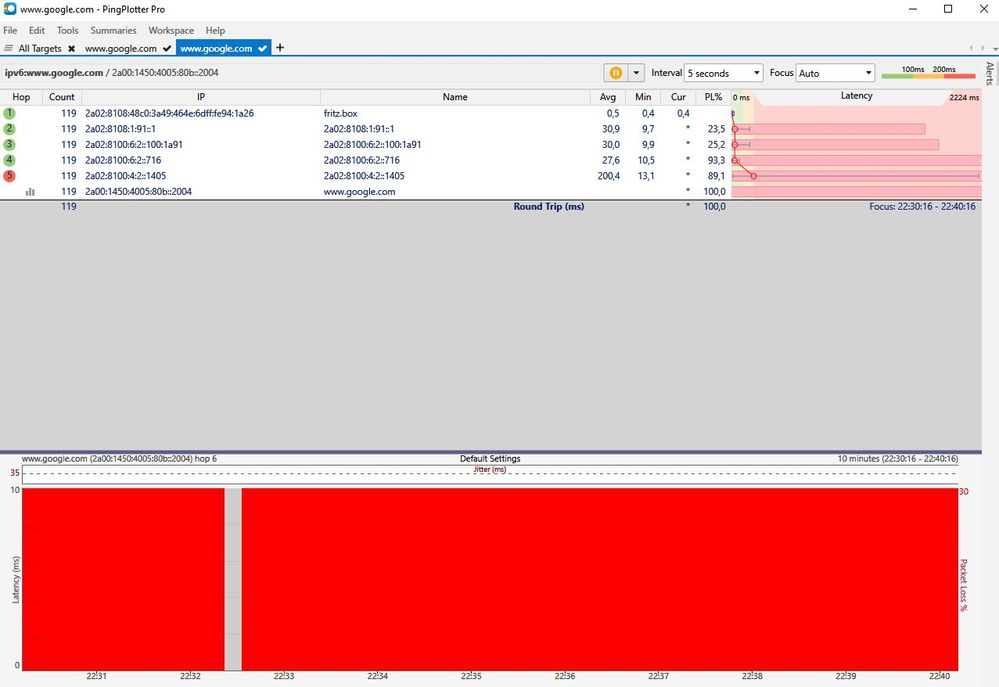
Task: Open the File menu
Action: tap(10, 30)
